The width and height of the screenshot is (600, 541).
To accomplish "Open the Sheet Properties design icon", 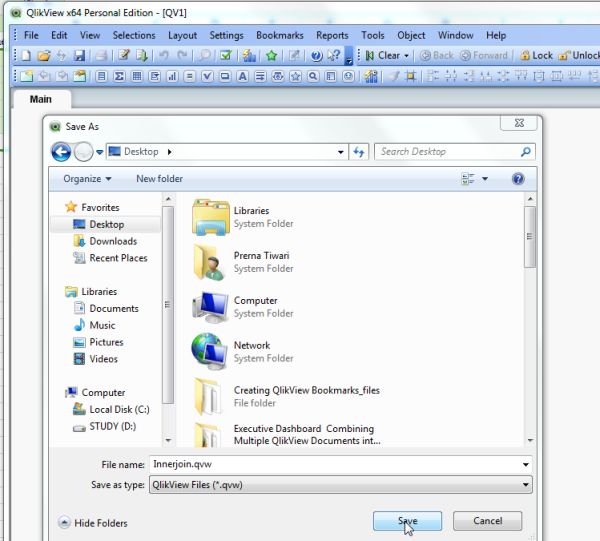I will 80,77.
